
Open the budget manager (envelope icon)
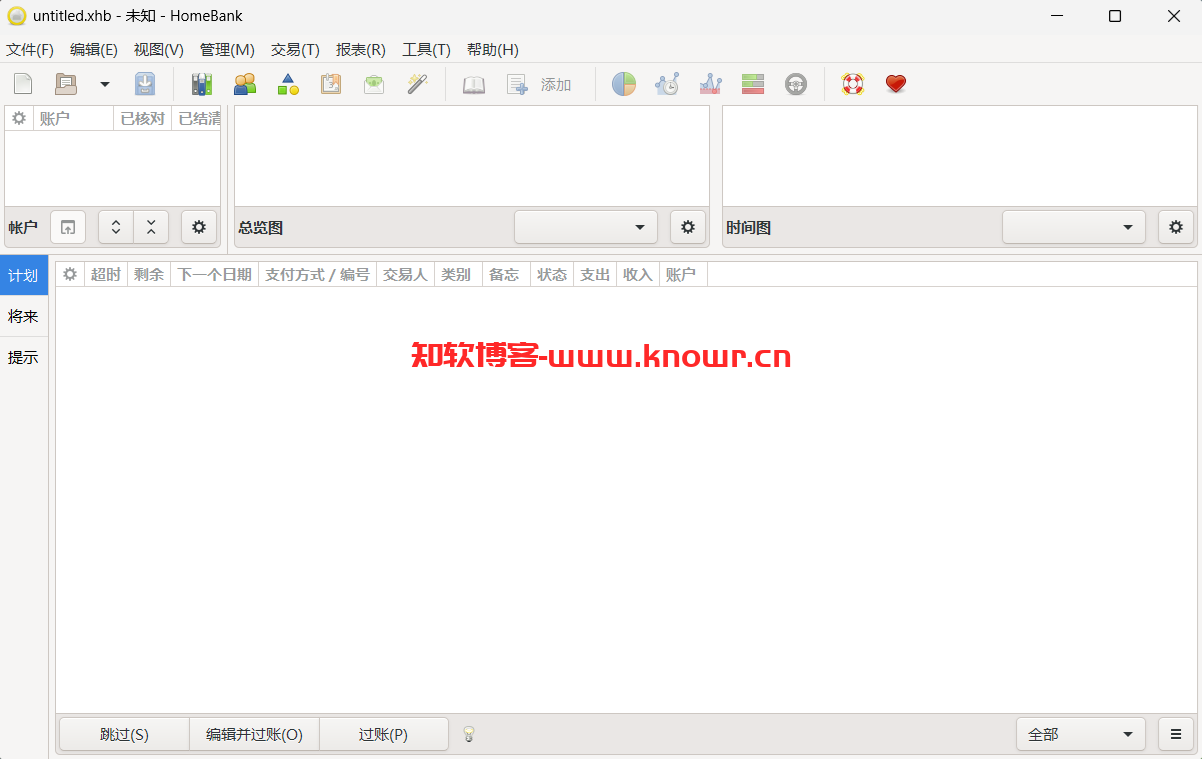click(x=374, y=85)
